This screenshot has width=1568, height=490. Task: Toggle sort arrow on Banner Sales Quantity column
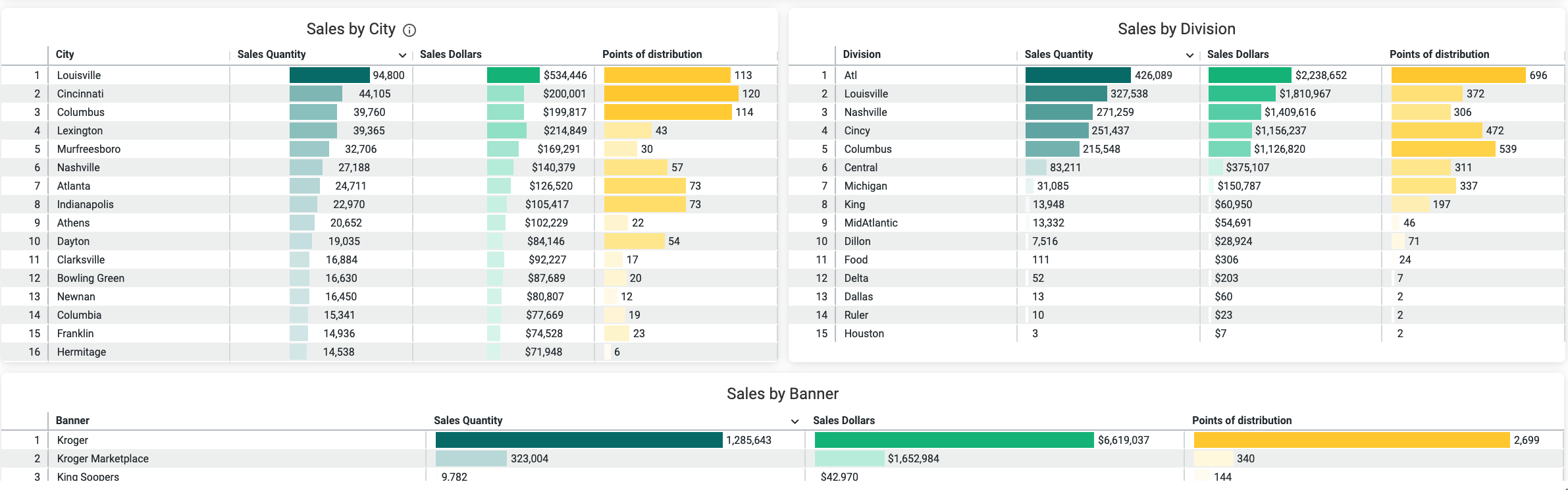[x=795, y=422]
